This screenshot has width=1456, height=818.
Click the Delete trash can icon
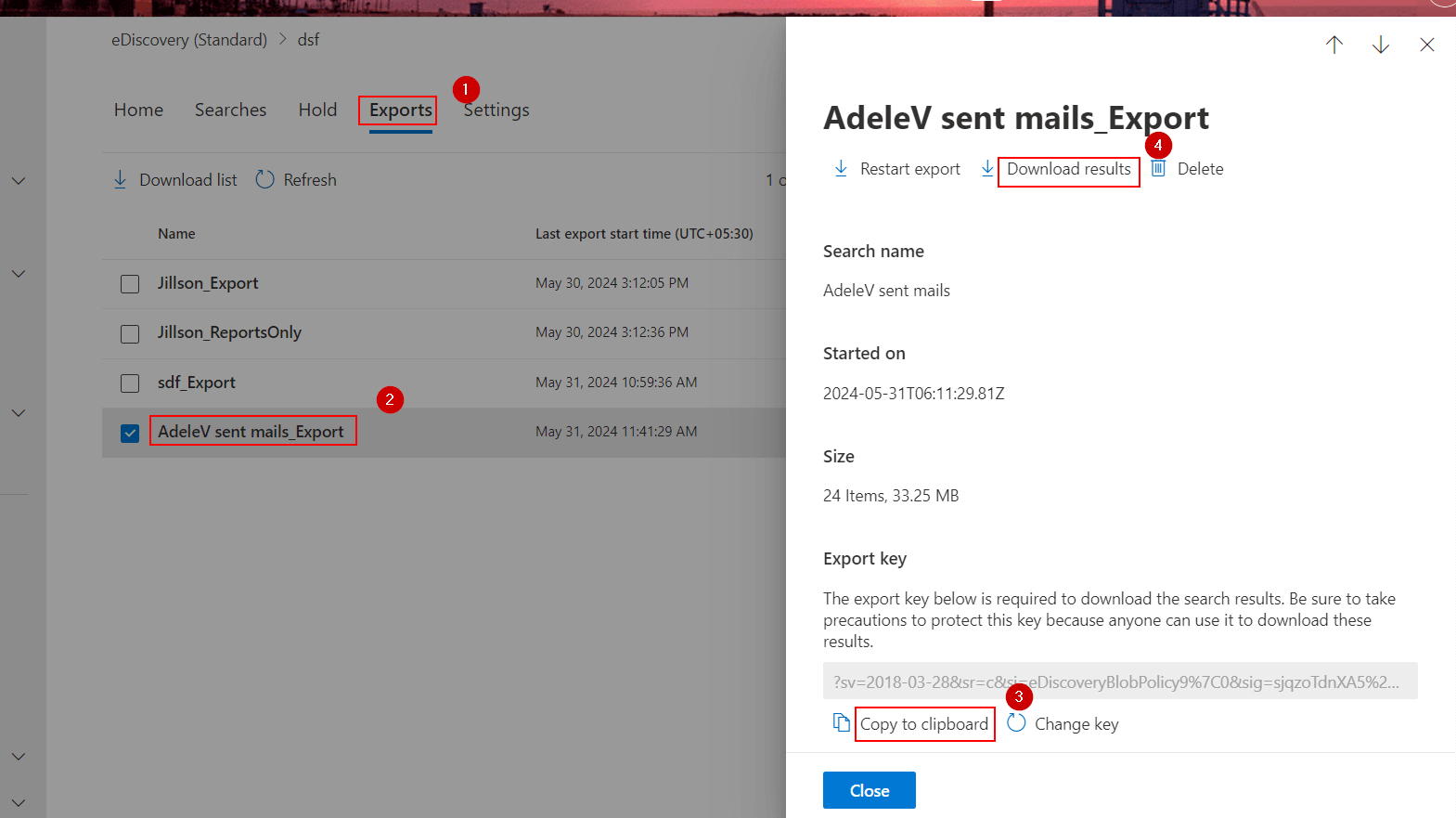(x=1158, y=168)
